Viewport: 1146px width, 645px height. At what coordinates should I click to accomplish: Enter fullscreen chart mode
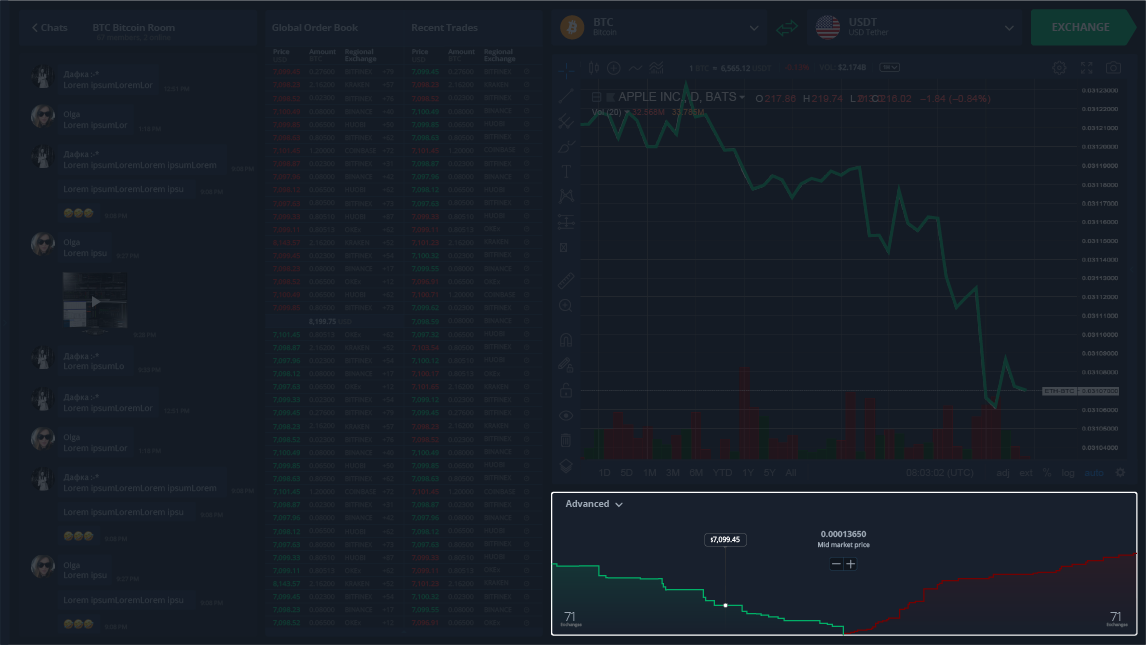point(1086,68)
